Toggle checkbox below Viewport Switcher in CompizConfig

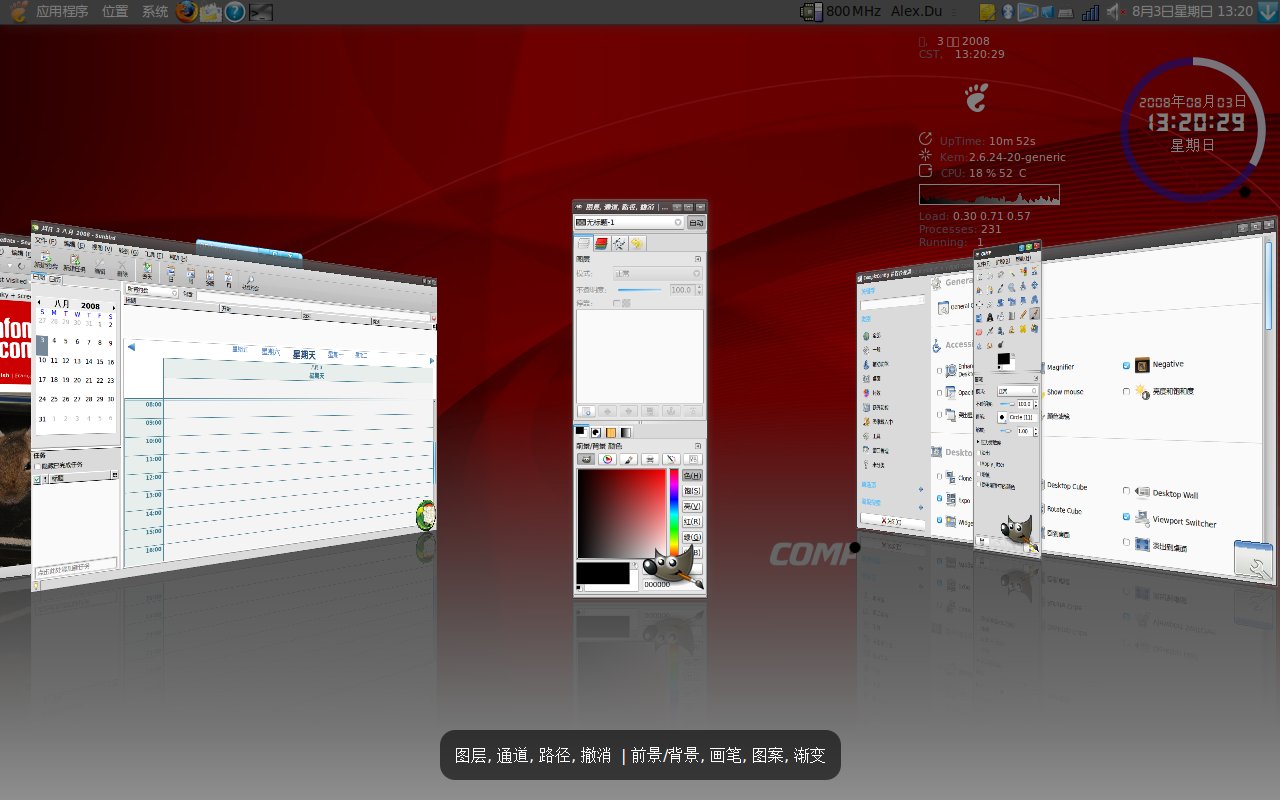tap(1126, 541)
